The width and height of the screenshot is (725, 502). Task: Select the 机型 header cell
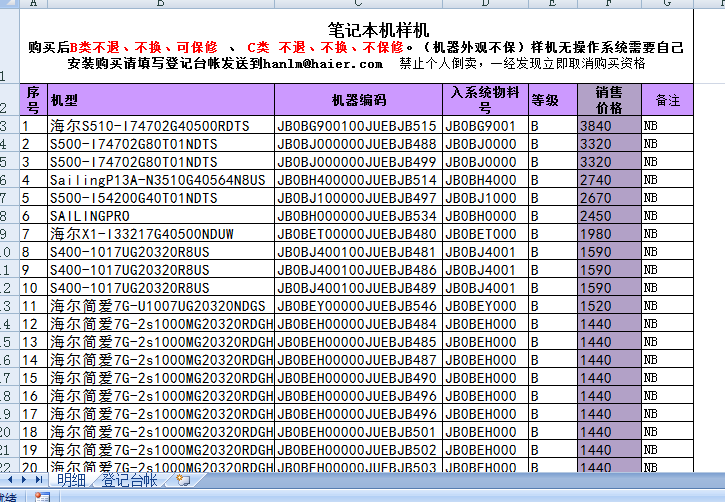pos(161,100)
